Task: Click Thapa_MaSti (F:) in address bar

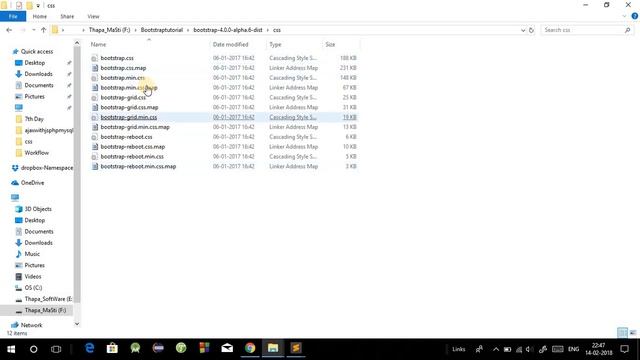Action: [x=109, y=30]
